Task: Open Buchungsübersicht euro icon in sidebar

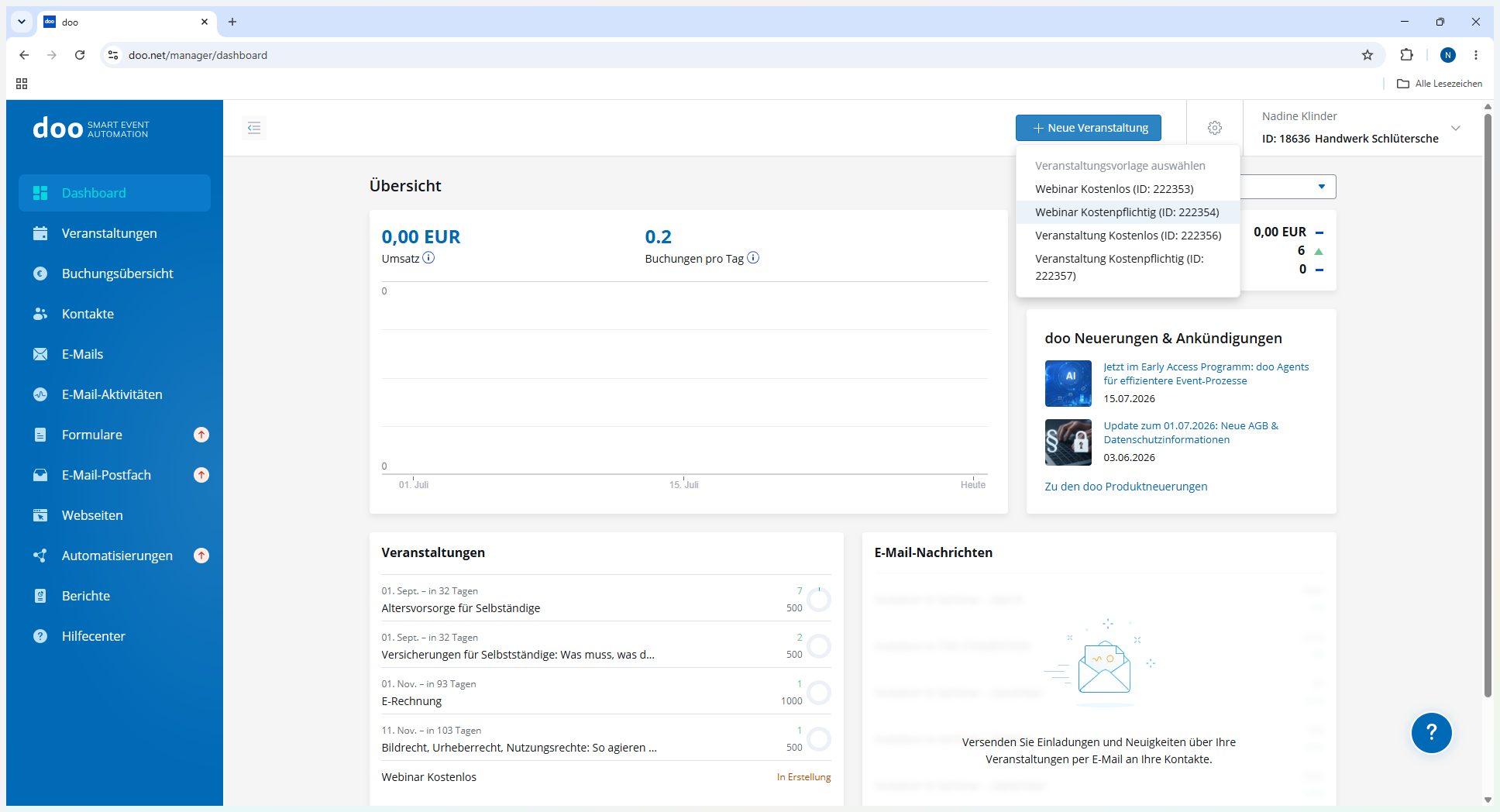Action: point(40,274)
